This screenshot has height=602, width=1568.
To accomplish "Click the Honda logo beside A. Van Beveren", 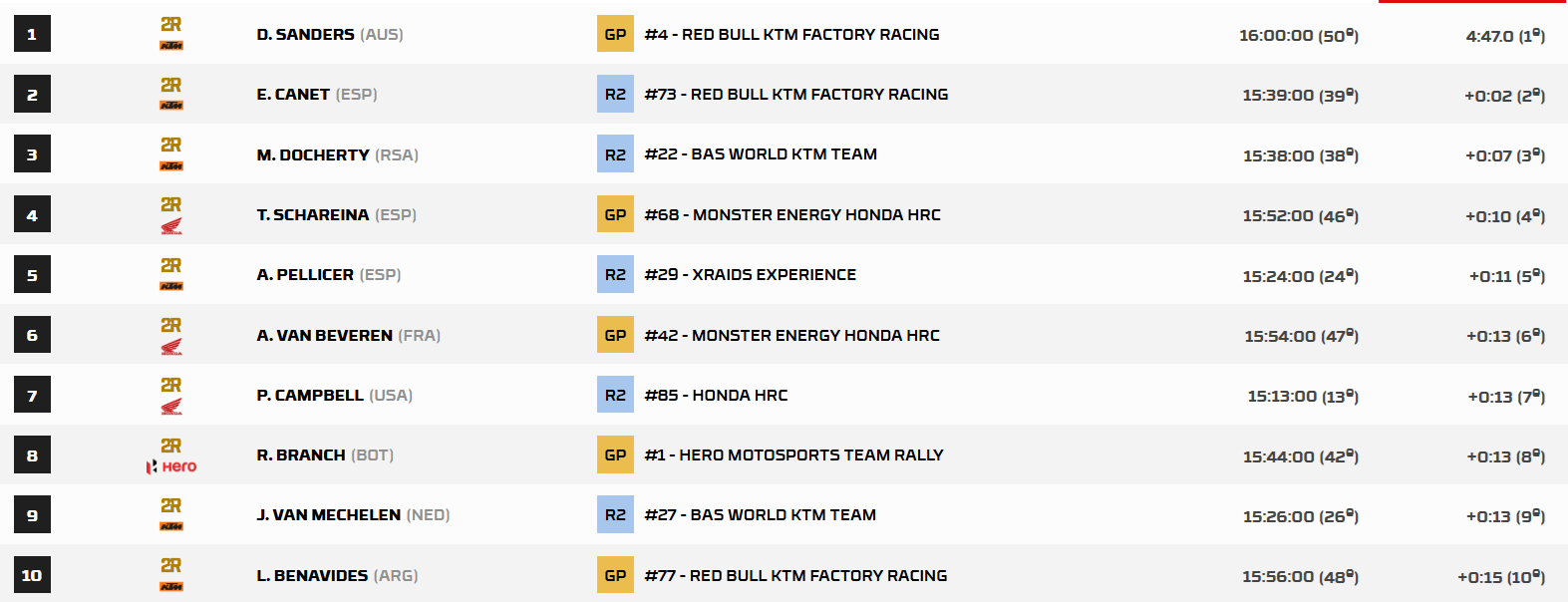I will point(171,347).
